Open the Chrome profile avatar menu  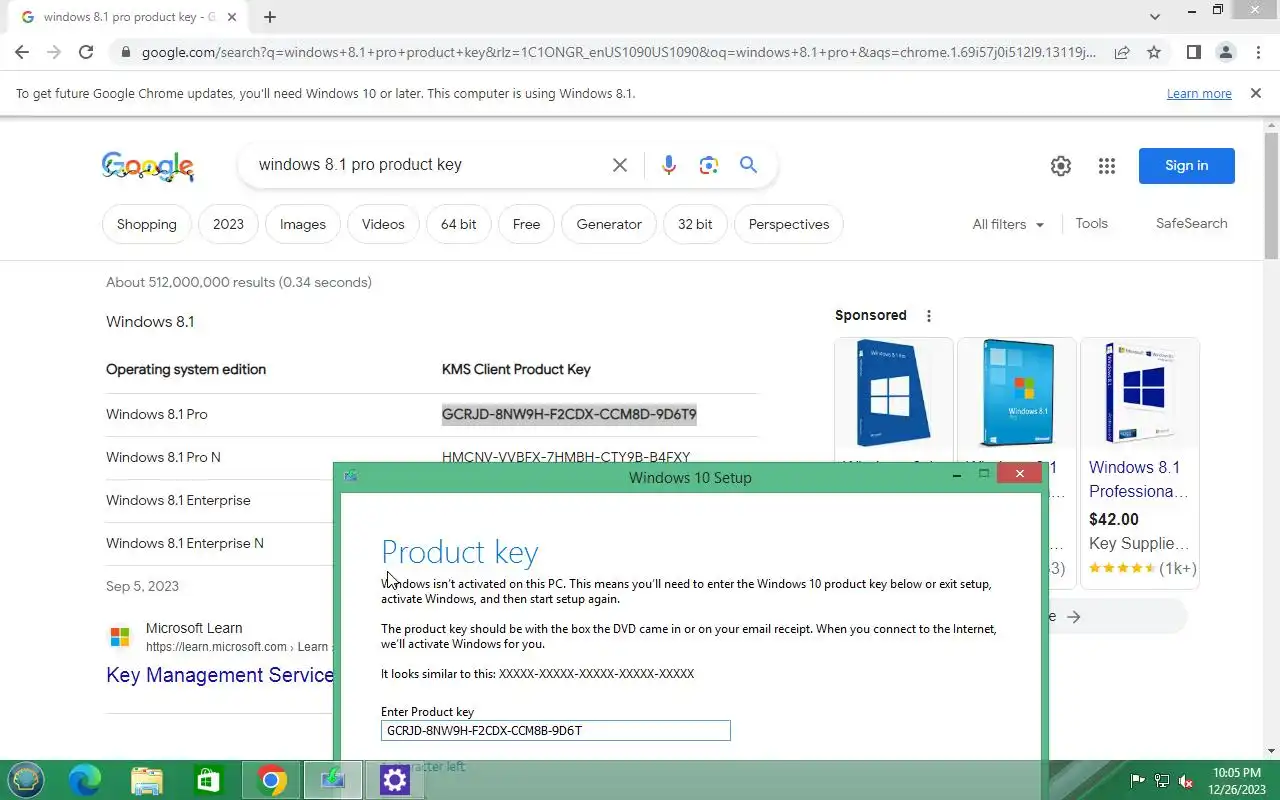[x=1225, y=52]
